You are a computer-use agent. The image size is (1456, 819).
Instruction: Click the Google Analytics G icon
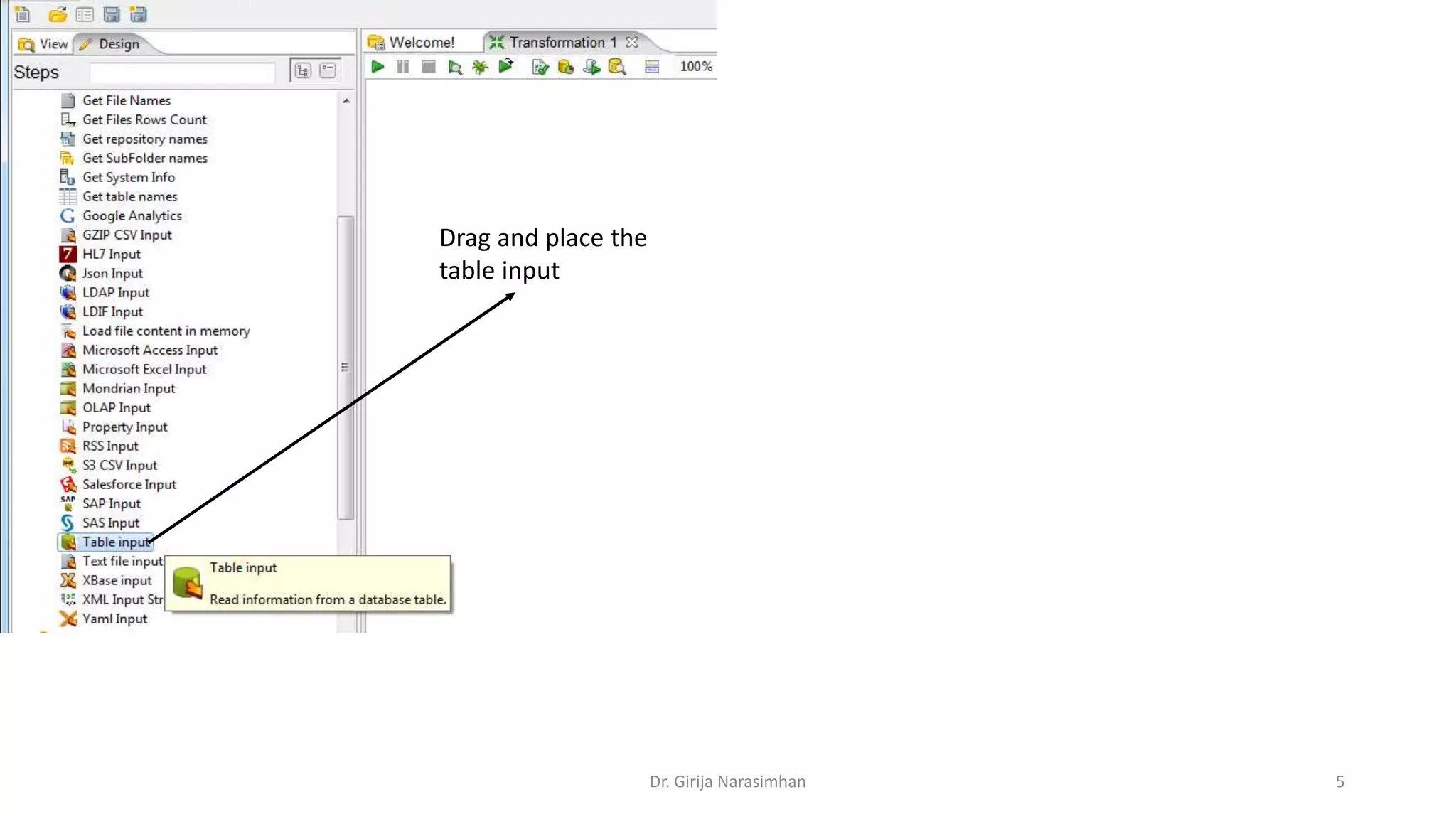coord(68,215)
